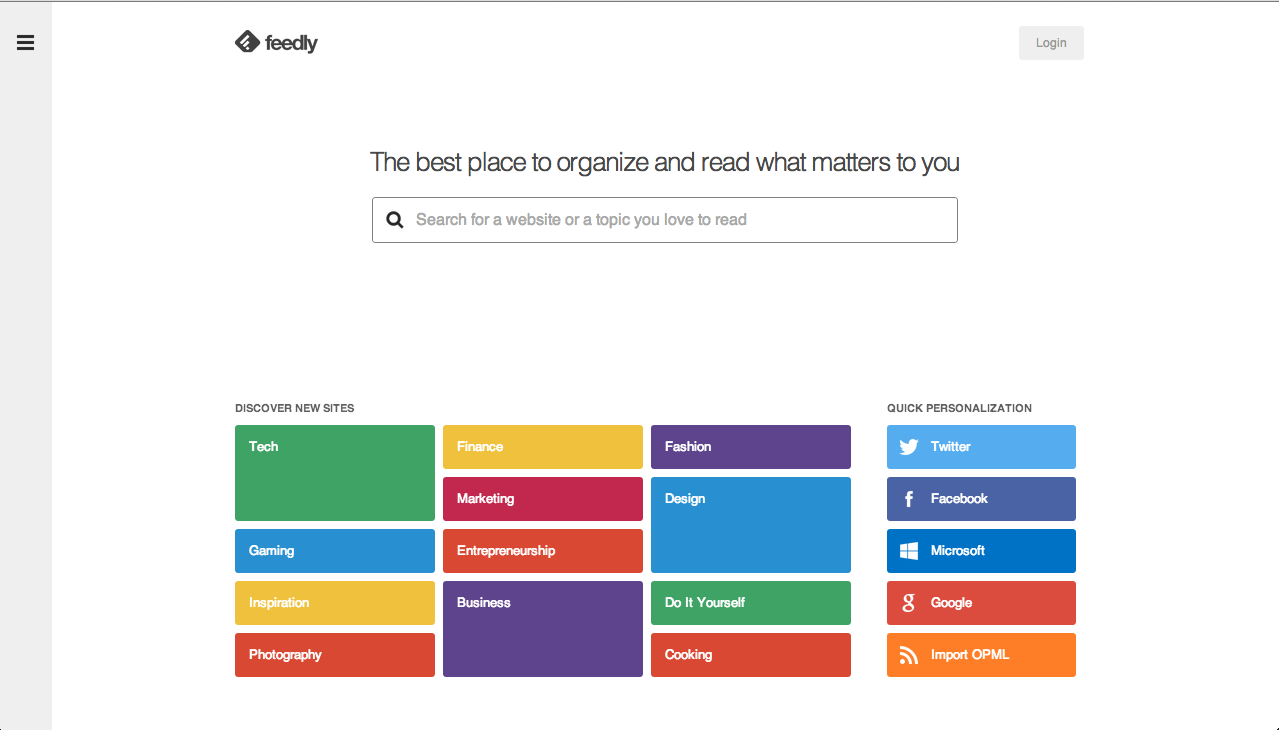Select the Tech category tile
This screenshot has width=1279, height=730.
point(334,472)
